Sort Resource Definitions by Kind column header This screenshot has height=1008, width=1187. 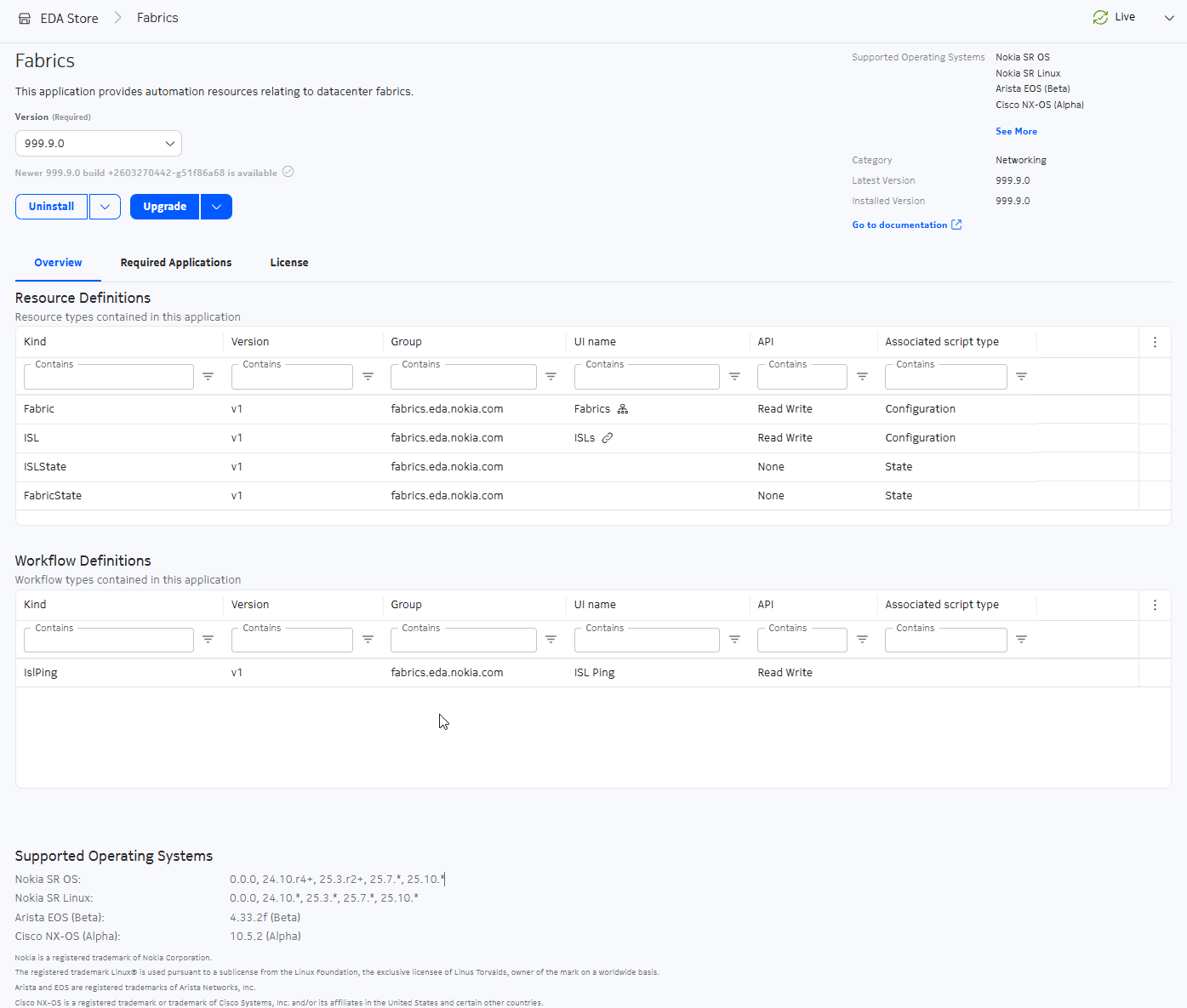(x=35, y=342)
